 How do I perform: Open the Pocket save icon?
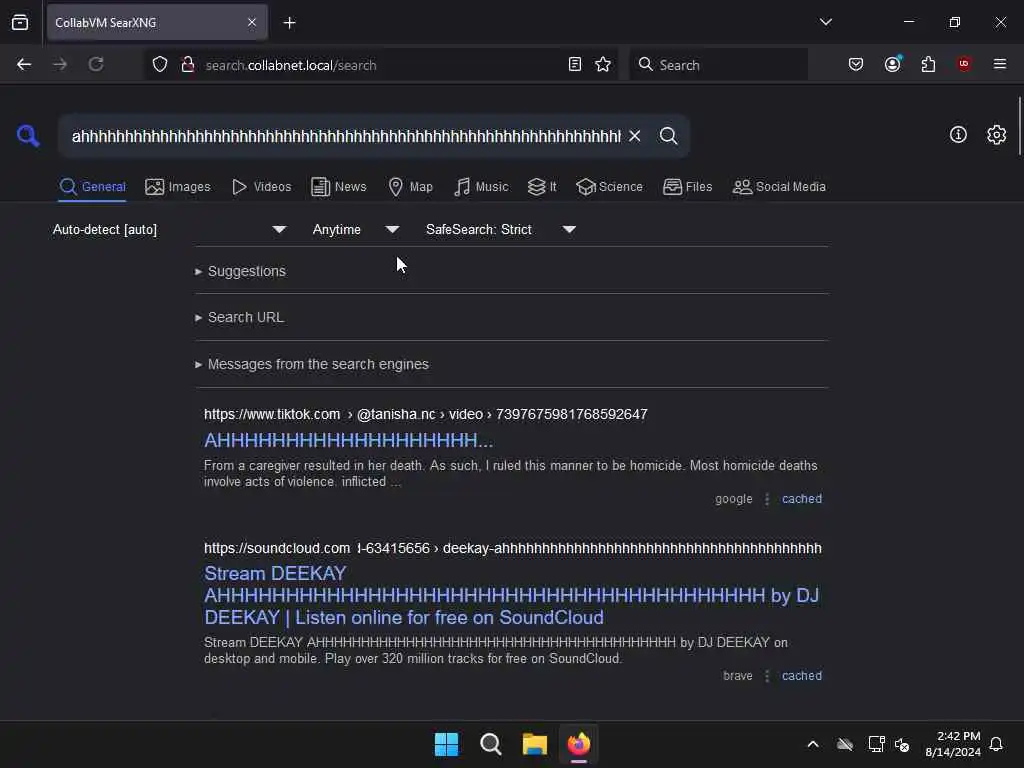(856, 64)
